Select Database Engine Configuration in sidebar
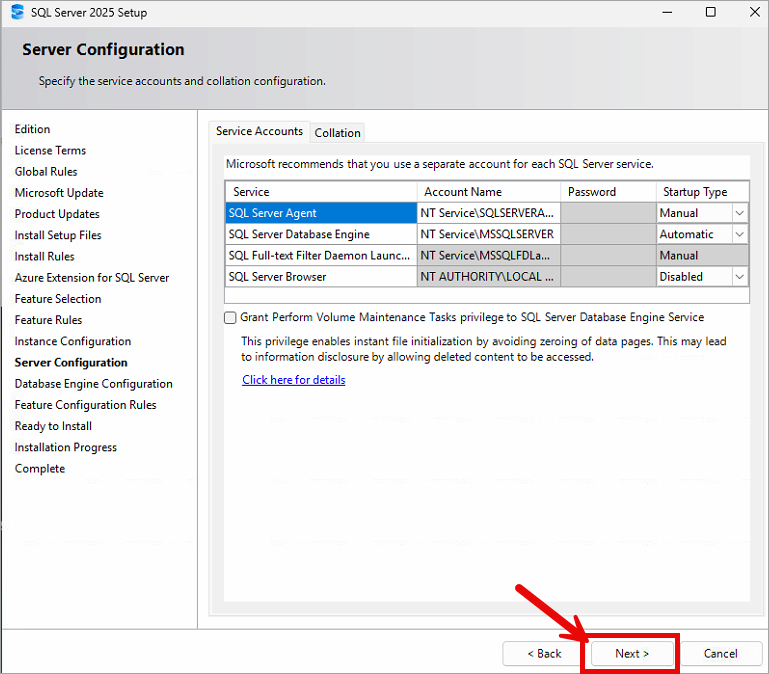The image size is (769, 674). pyautogui.click(x=93, y=384)
